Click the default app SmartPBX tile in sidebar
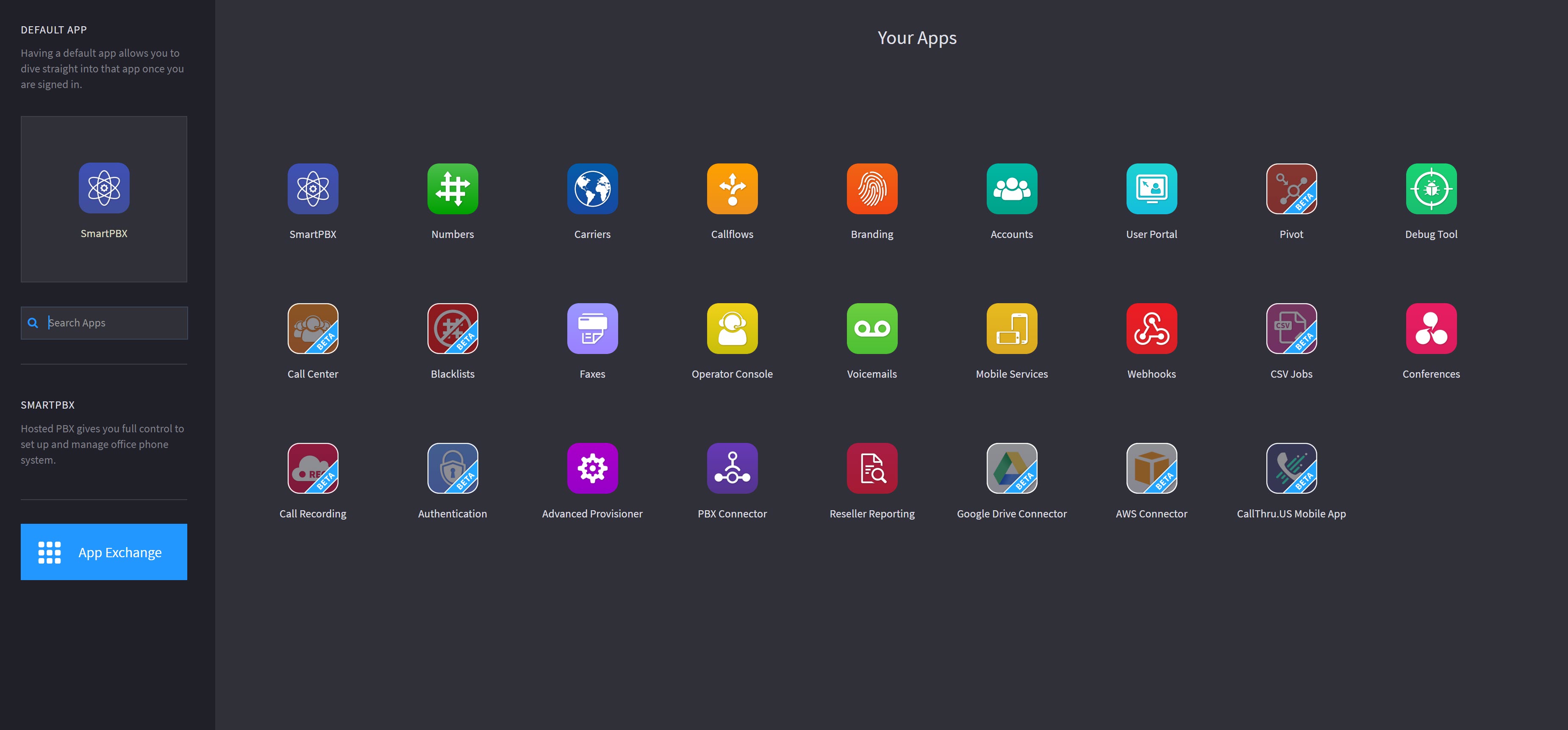The image size is (1568, 730). click(x=104, y=199)
